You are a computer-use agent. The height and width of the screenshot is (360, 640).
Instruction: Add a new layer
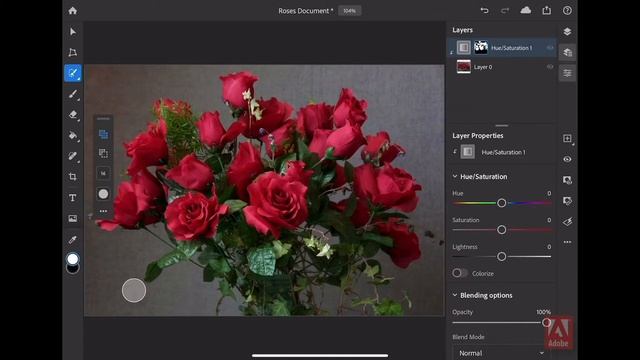(x=567, y=138)
